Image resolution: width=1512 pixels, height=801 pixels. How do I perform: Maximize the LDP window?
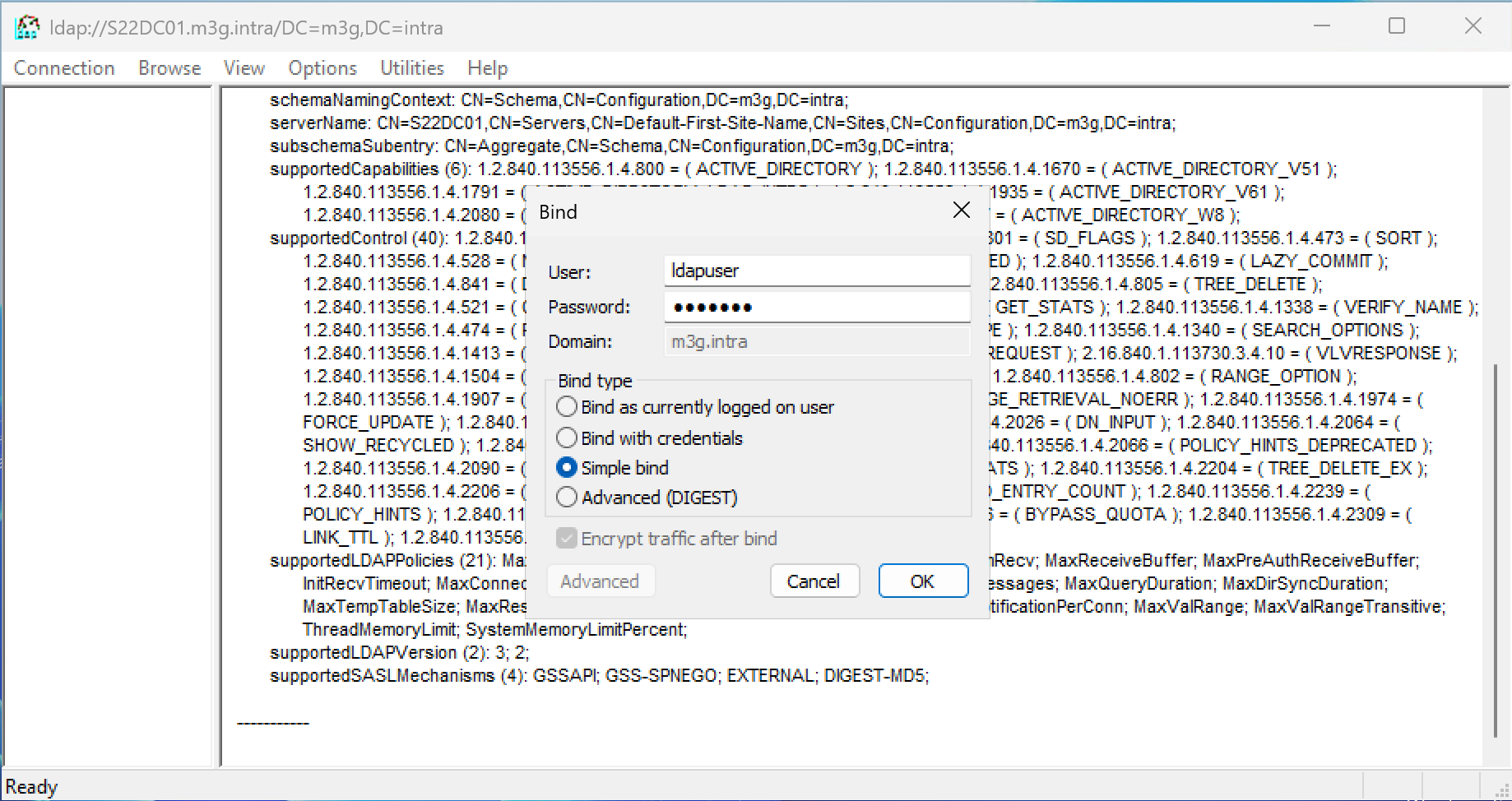[1396, 26]
